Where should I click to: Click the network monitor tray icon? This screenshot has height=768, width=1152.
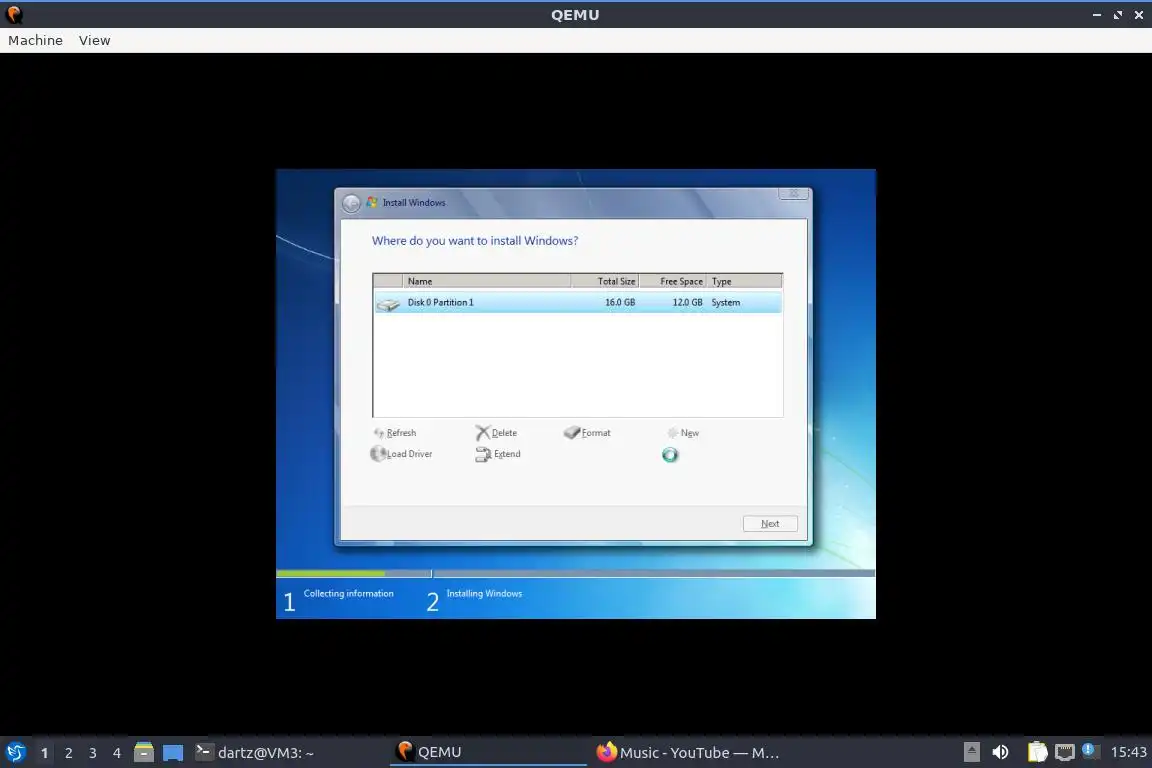pos(1065,752)
